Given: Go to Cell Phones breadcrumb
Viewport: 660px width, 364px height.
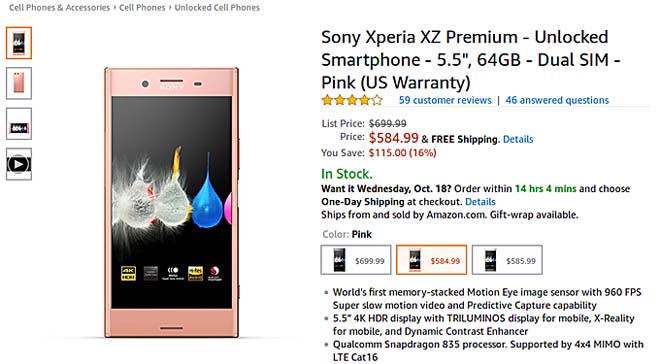Looking at the screenshot, I should 142,8.
